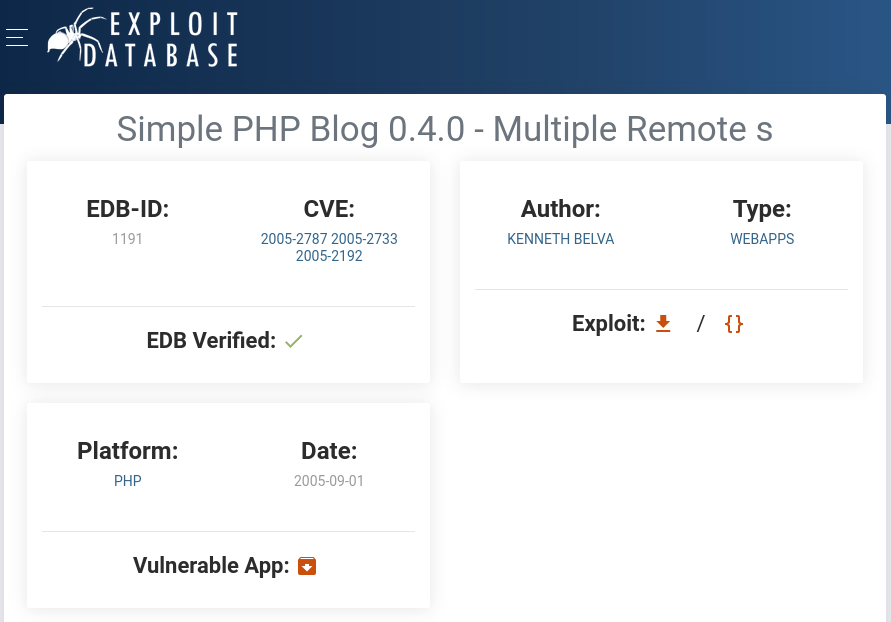Filter exploits by PHP platform
The image size is (891, 622).
[x=127, y=481]
